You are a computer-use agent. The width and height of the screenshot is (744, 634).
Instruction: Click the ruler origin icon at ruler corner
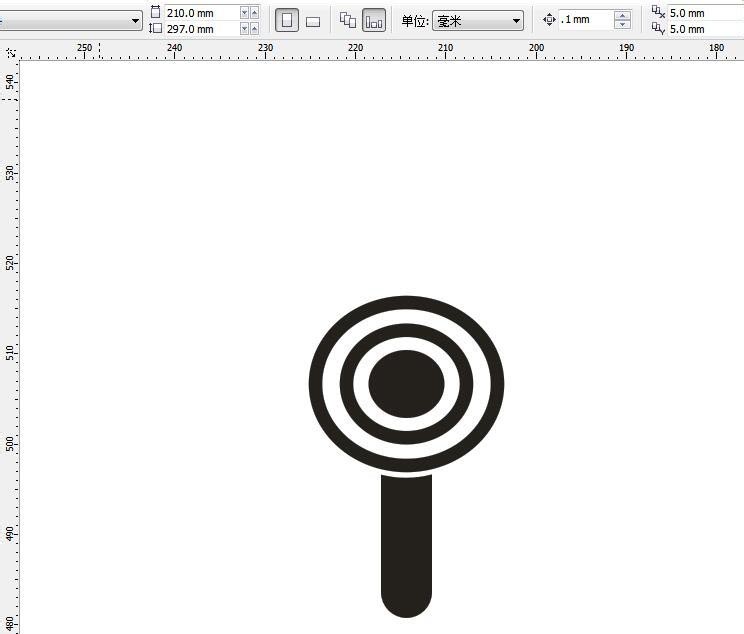[10, 52]
